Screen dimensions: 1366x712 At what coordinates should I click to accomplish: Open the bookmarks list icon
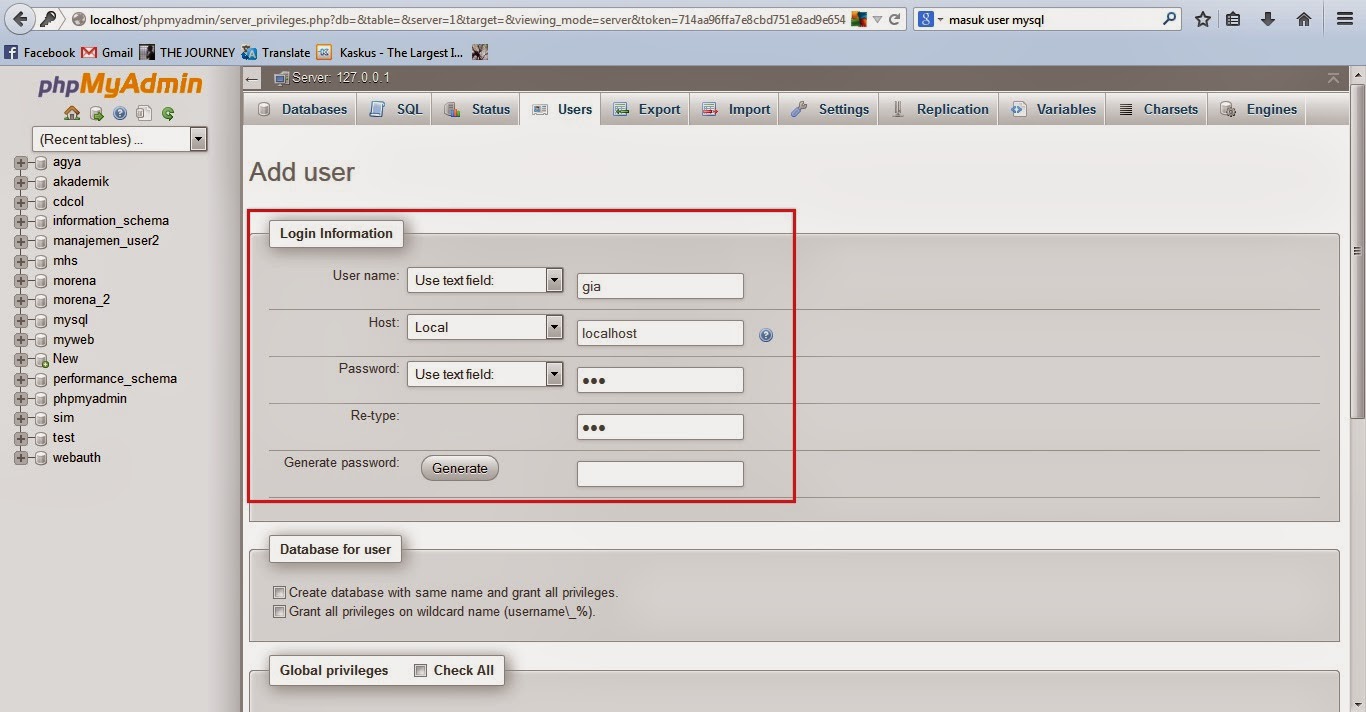(1234, 19)
